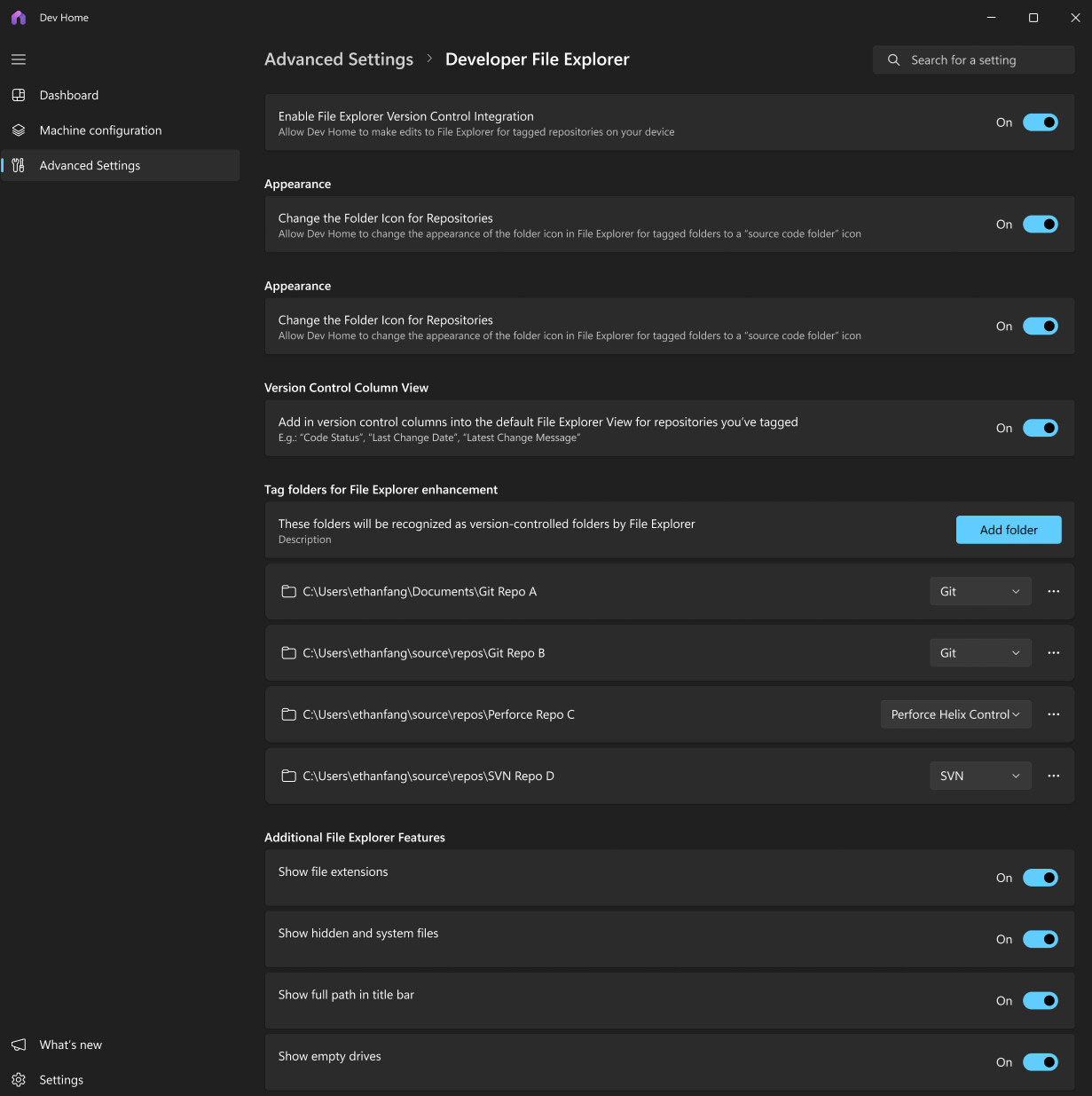Screen dimensions: 1092x1096
Task: Go to Machine configuration page
Action: tap(100, 130)
